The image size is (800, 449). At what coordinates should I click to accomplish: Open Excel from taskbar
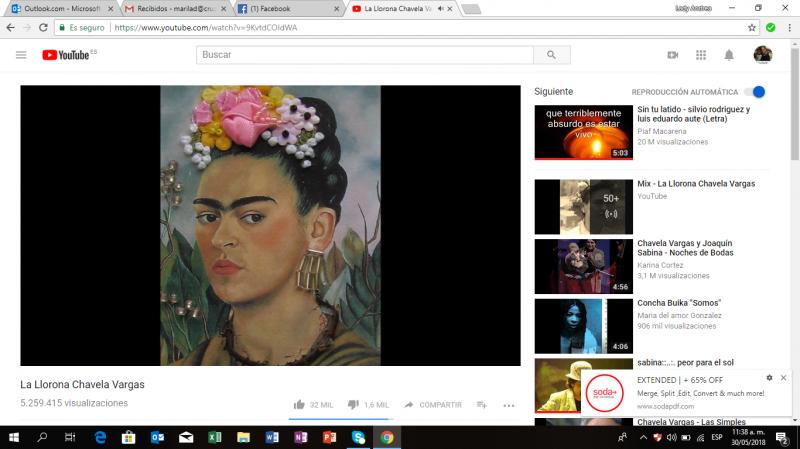pyautogui.click(x=215, y=437)
